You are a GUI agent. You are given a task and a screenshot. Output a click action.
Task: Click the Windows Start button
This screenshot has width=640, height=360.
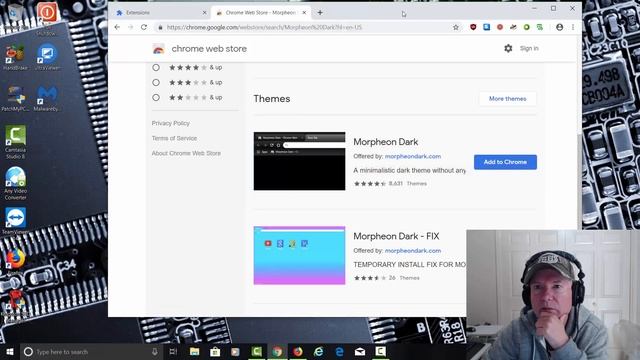coord(10,351)
